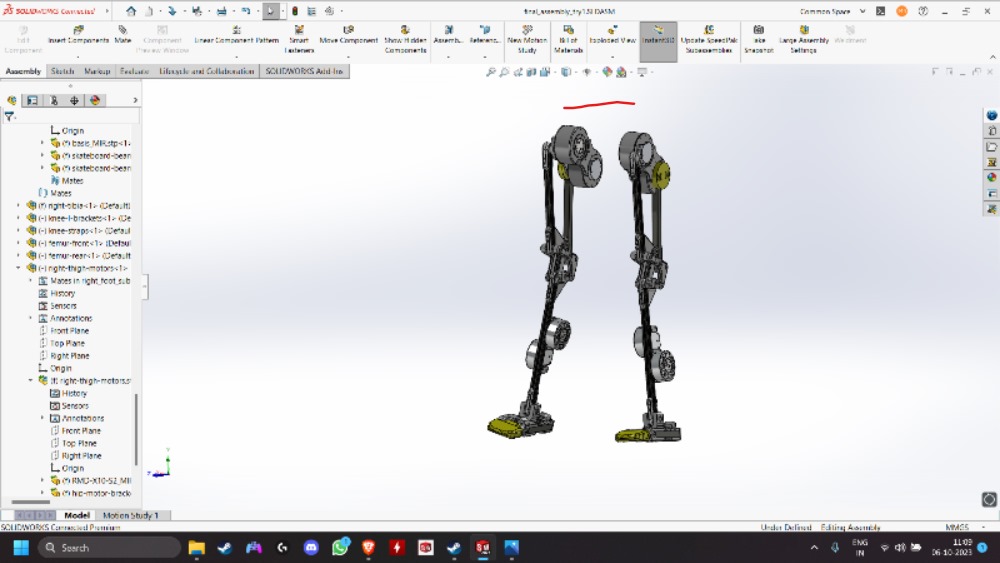Click the Bill of Materials icon
Image resolution: width=1000 pixels, height=563 pixels.
point(568,35)
